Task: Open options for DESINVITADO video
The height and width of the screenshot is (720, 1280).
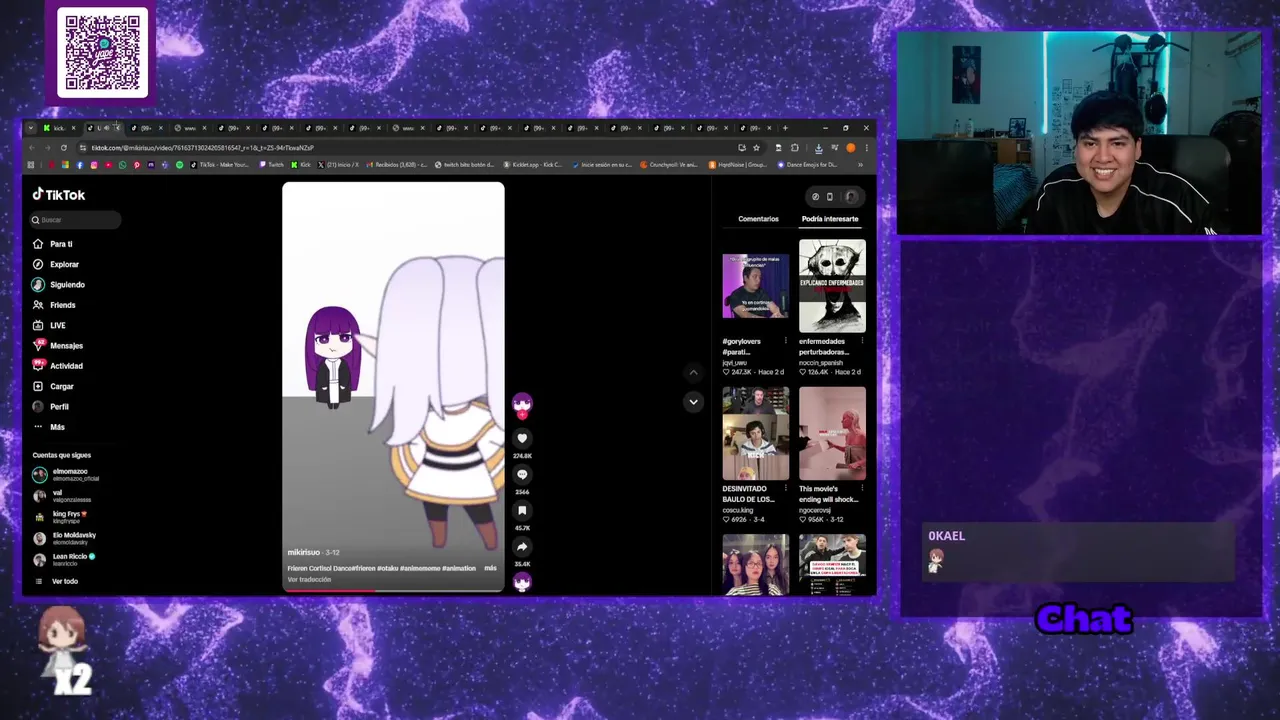Action: pos(786,489)
